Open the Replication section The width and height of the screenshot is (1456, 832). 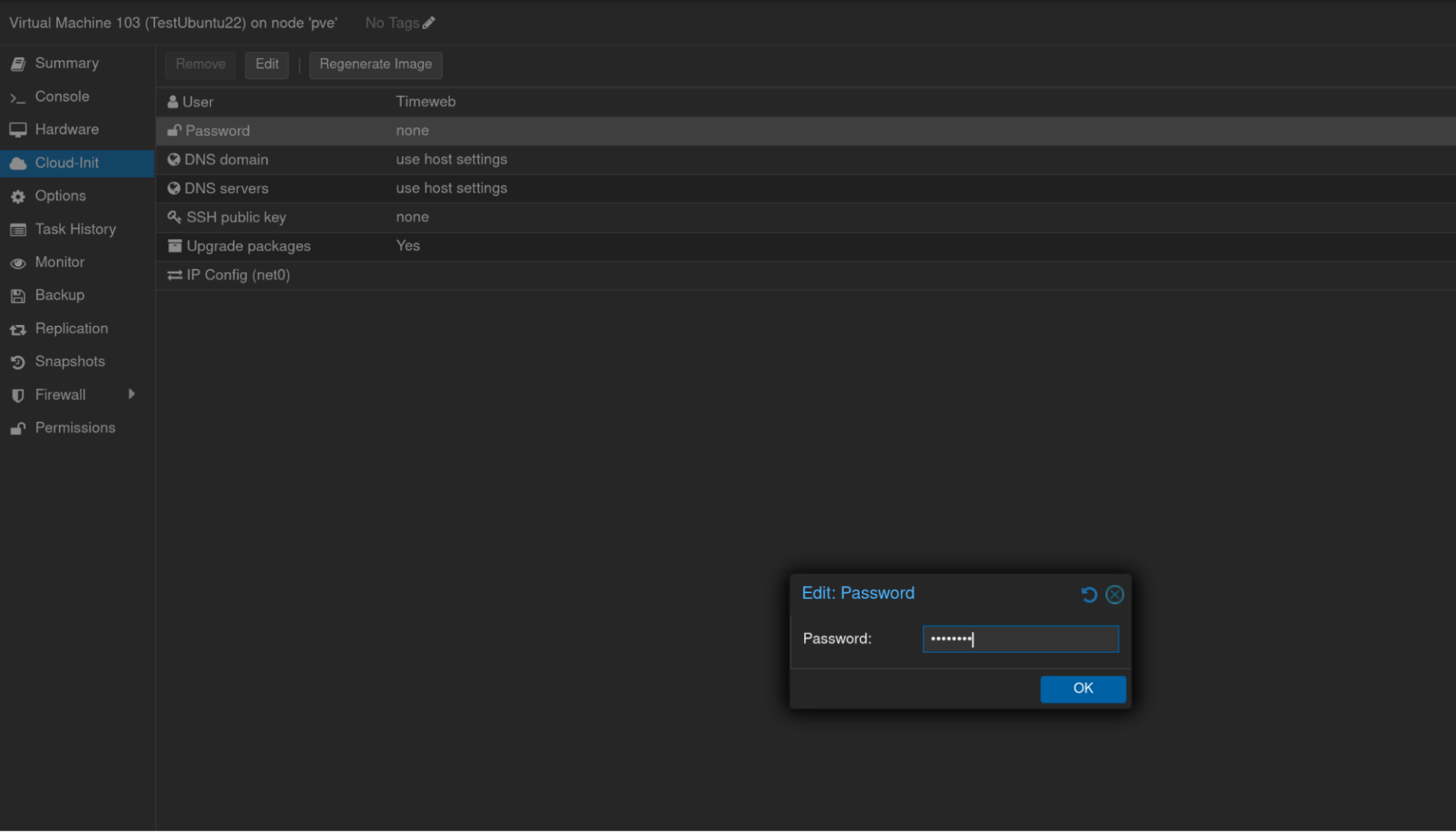tap(71, 329)
